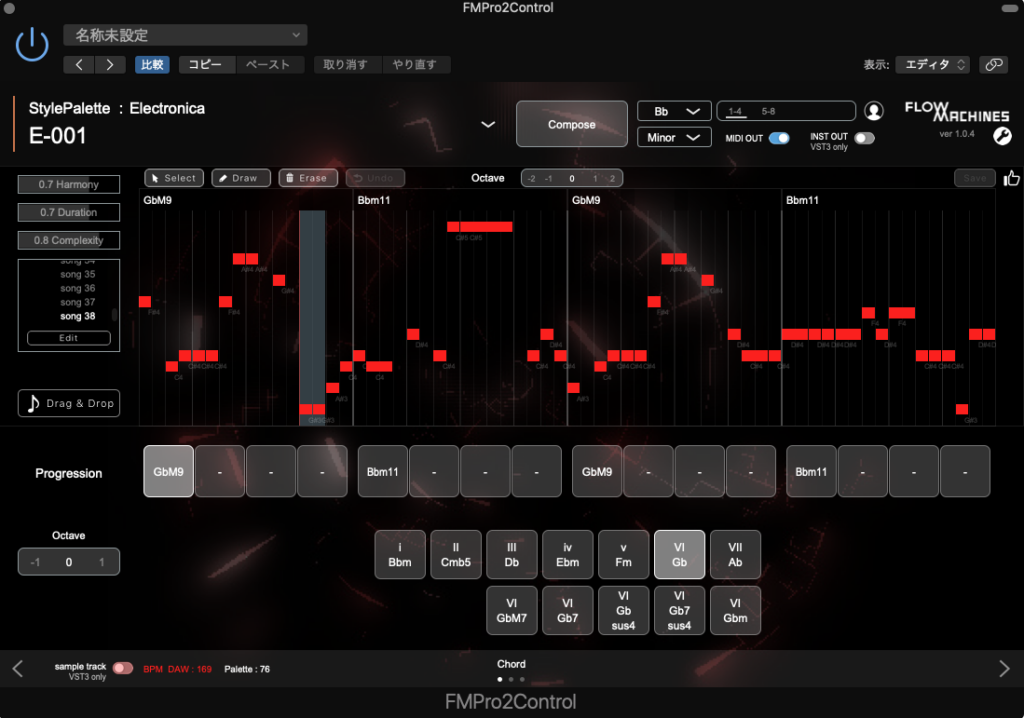Screen dimensions: 1024x718
Task: Choose the VI GbM7 chord variation
Action: click(511, 610)
